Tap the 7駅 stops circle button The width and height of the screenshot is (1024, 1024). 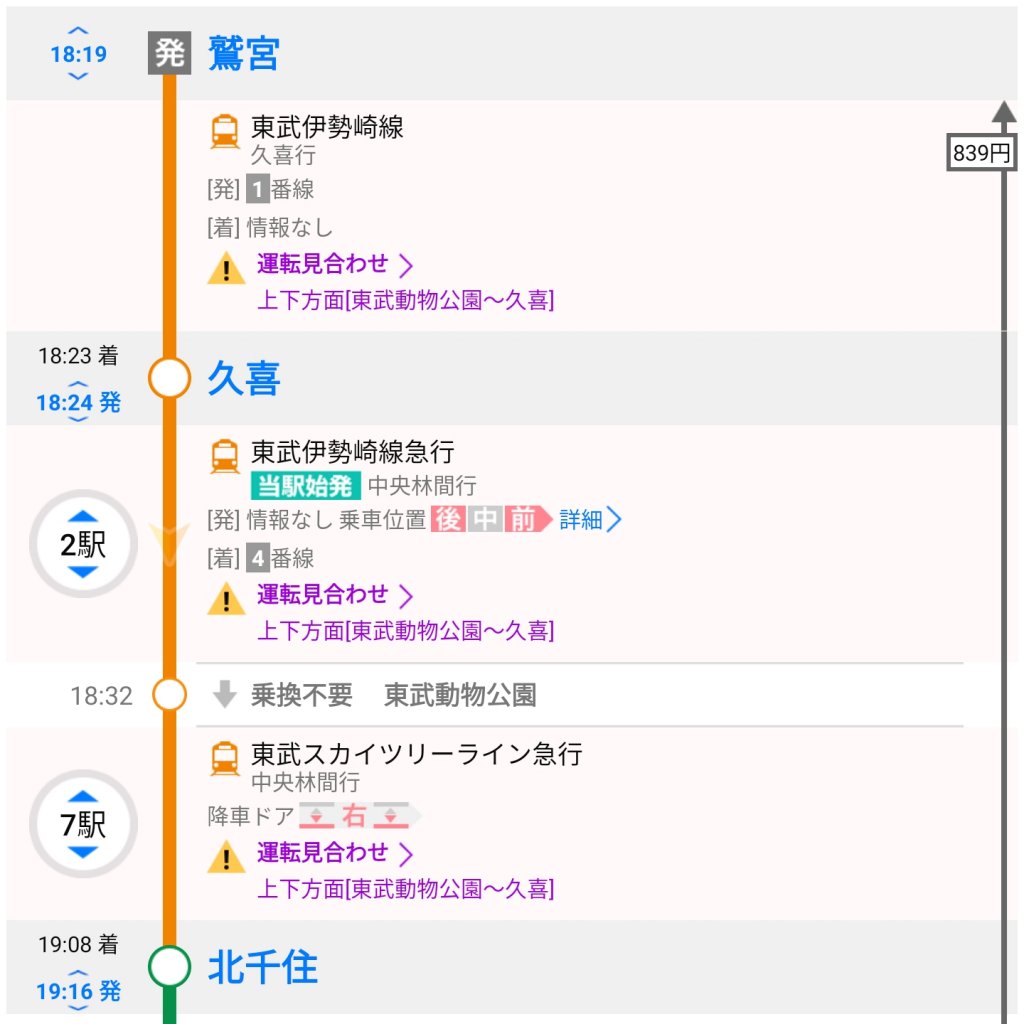[x=83, y=824]
